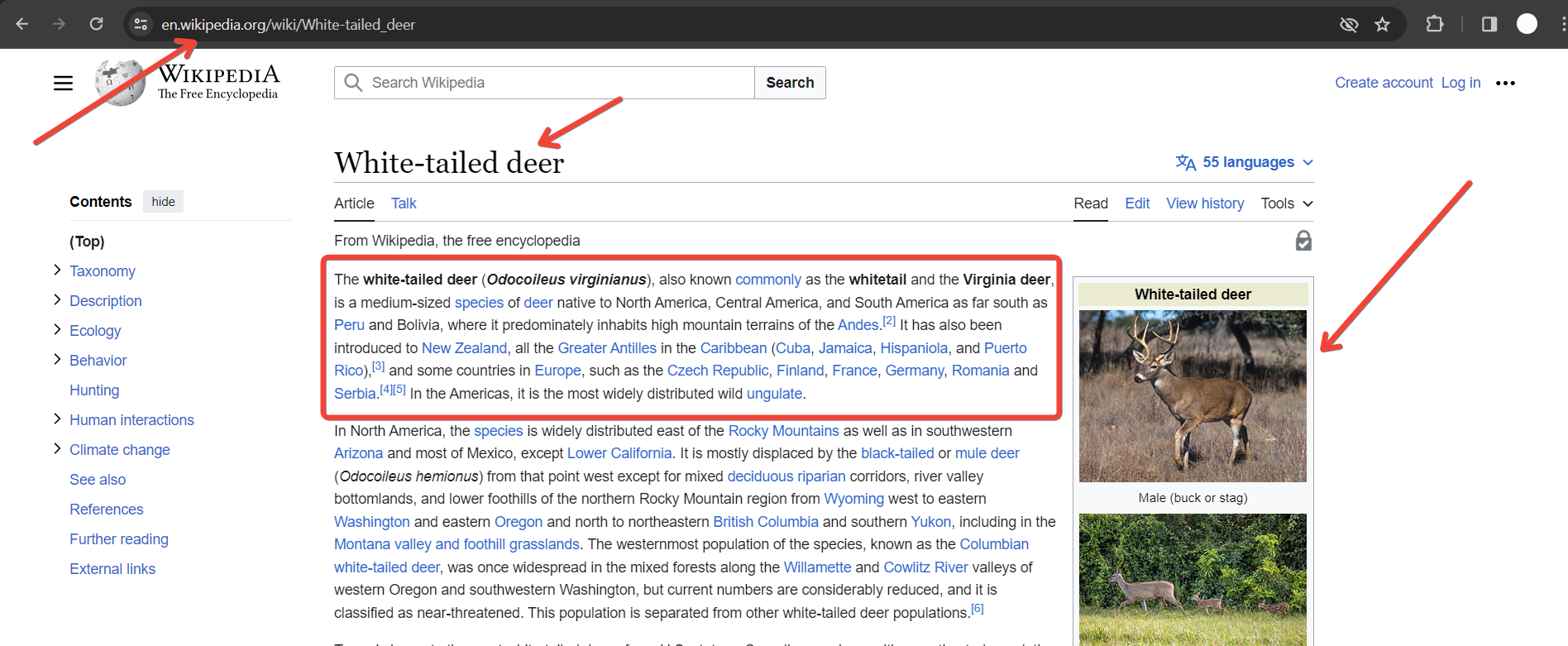Open the 55 languages dropdown
The width and height of the screenshot is (1568, 646).
click(1245, 162)
